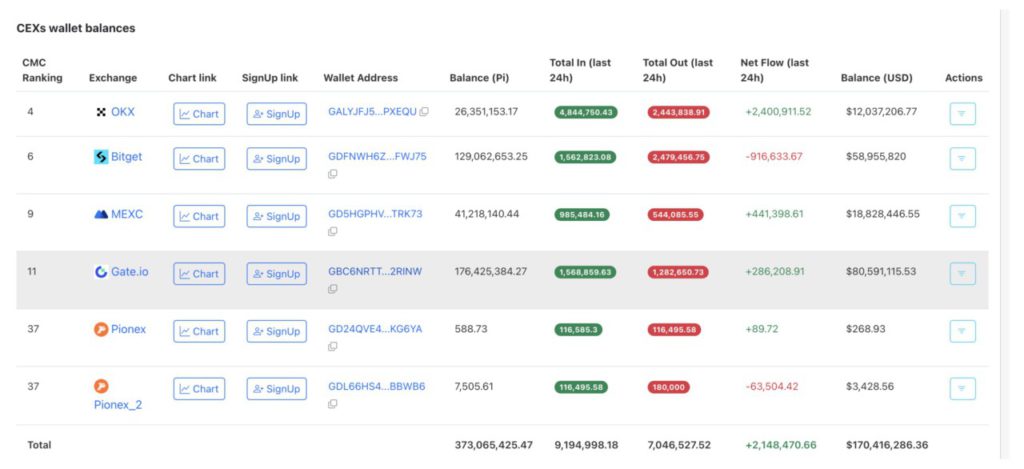Click the Pionex_2 exchange logo
The image size is (1024, 469).
tap(101, 386)
